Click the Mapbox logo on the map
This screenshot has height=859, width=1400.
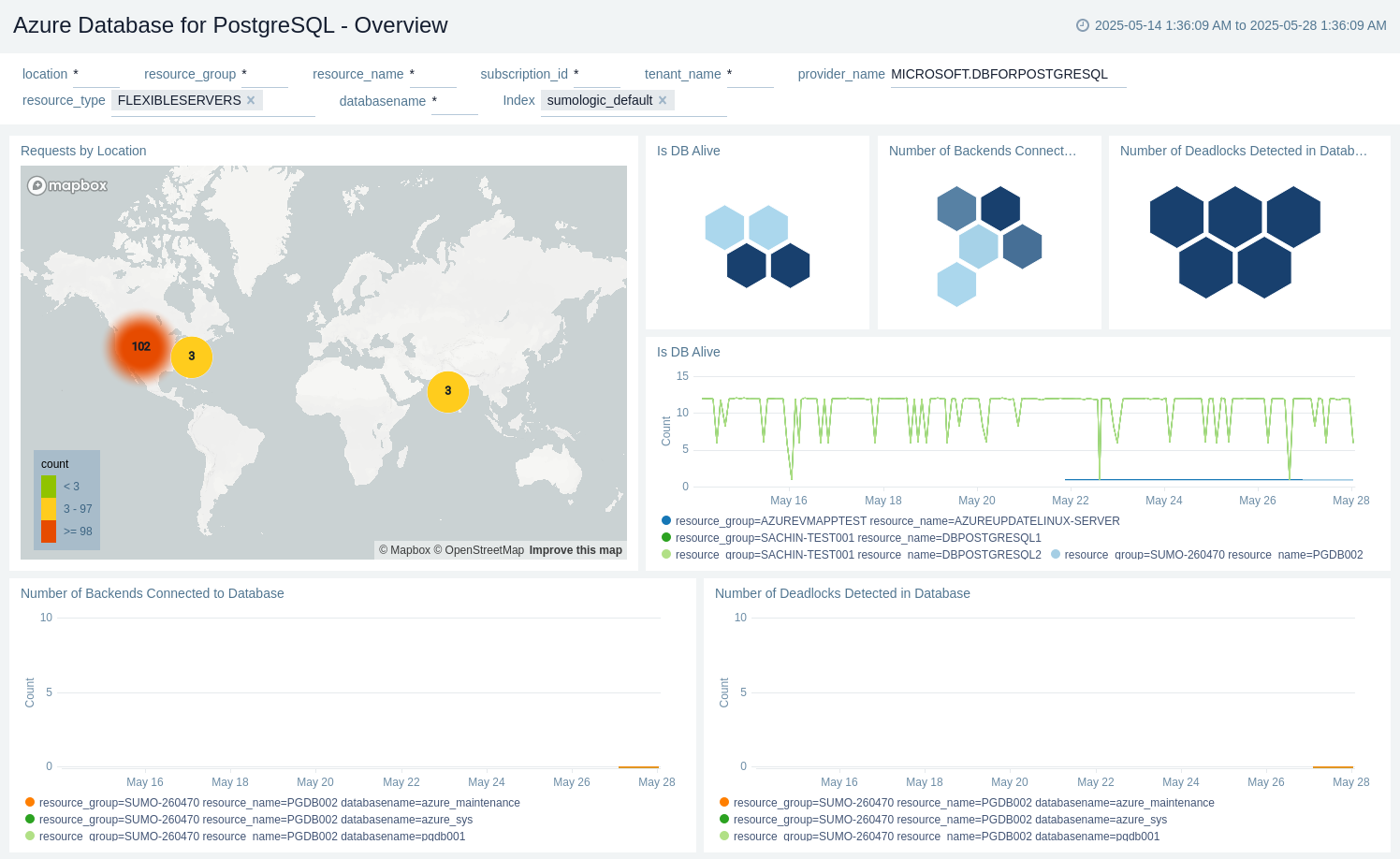[67, 185]
